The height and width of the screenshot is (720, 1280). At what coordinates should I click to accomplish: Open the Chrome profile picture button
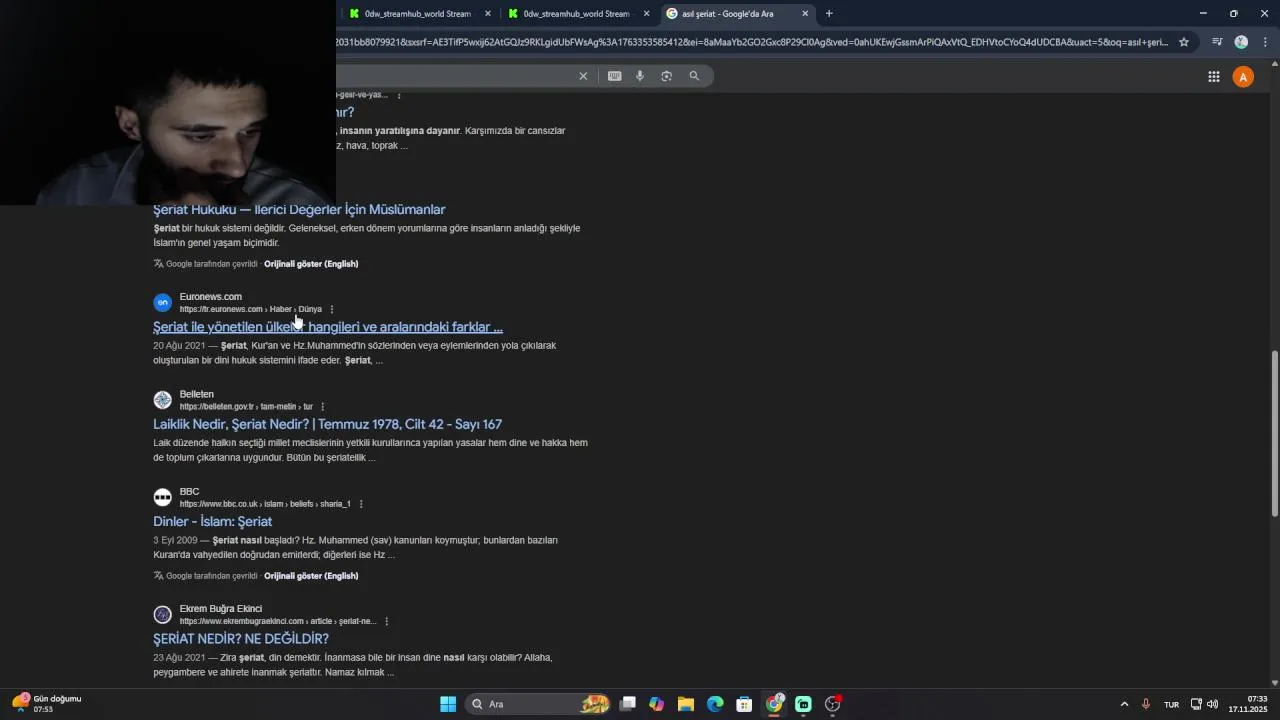click(1241, 42)
